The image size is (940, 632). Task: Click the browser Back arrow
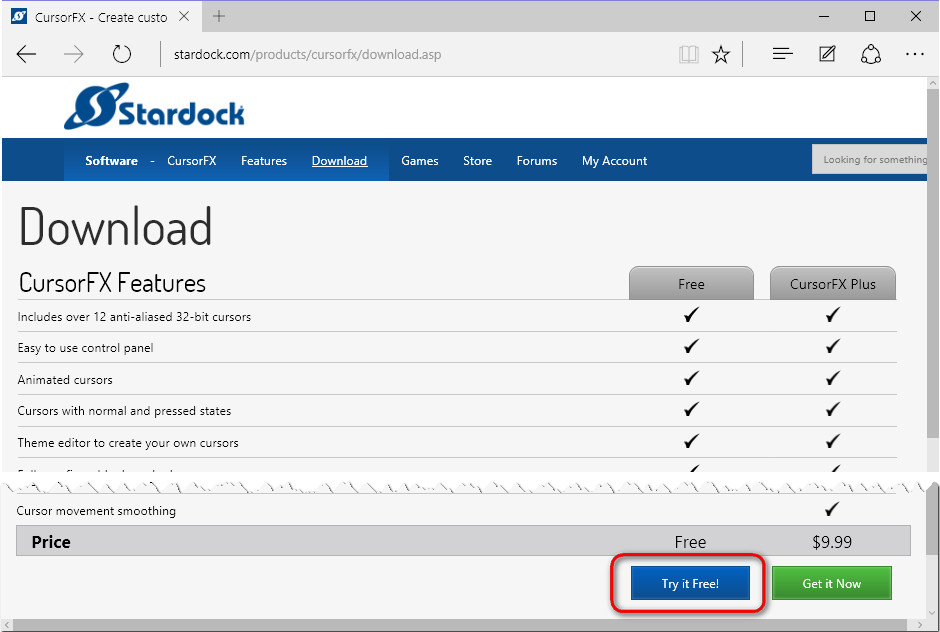[x=27, y=55]
